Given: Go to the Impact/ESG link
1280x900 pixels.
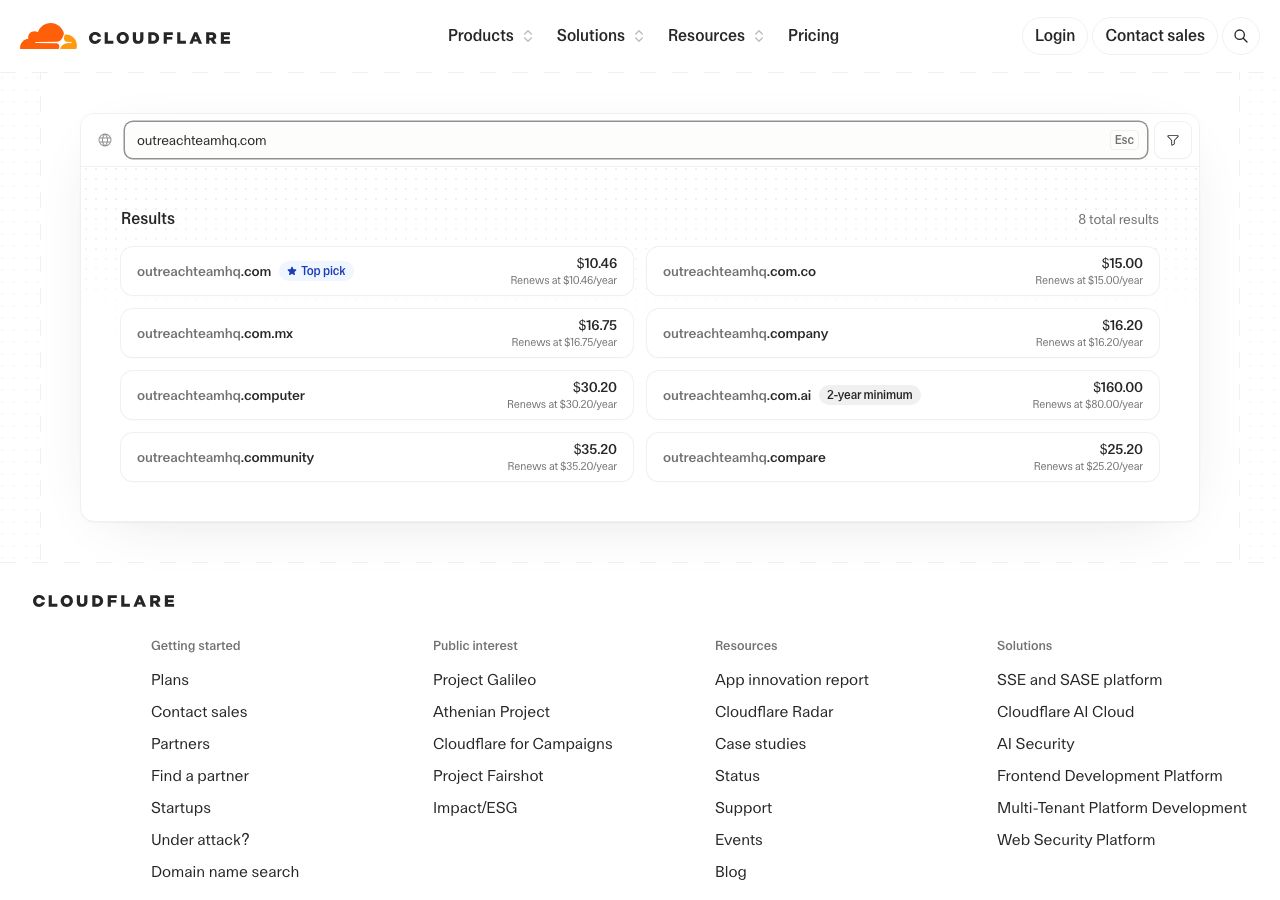Looking at the screenshot, I should (x=475, y=808).
